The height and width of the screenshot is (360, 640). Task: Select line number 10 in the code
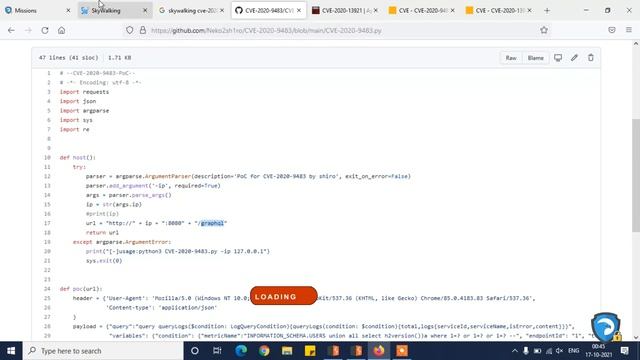(x=47, y=158)
